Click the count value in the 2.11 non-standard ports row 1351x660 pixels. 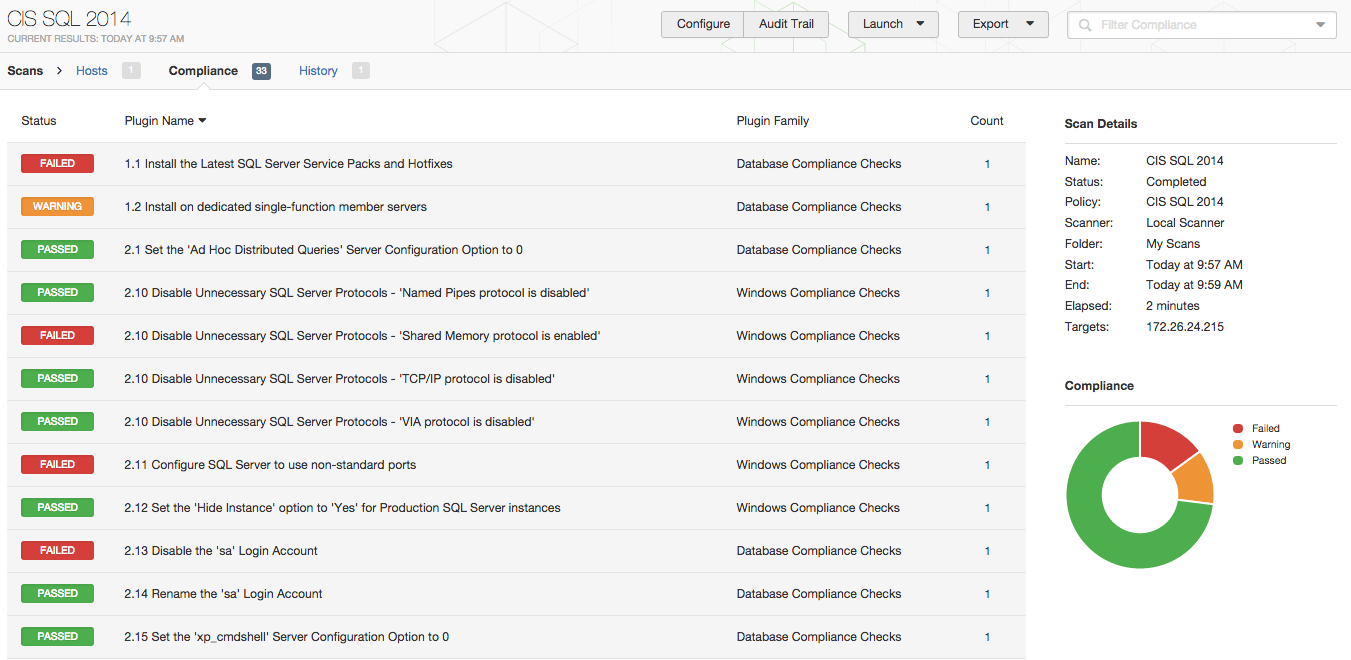(x=987, y=465)
